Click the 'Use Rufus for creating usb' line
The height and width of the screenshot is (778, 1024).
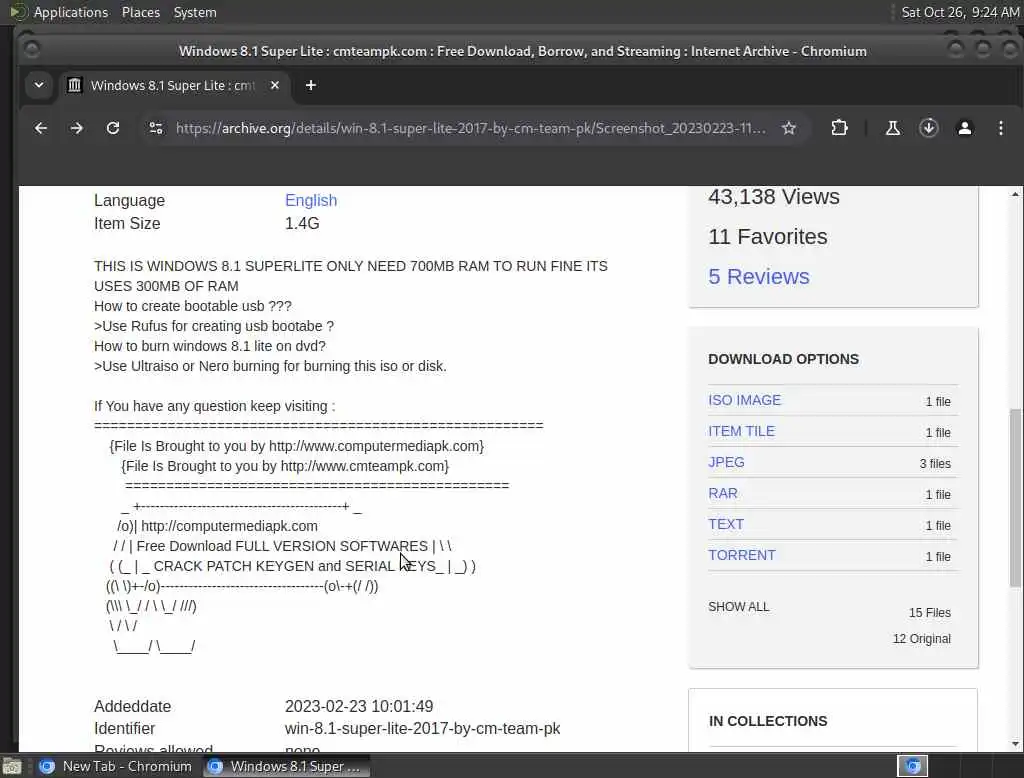pos(214,326)
